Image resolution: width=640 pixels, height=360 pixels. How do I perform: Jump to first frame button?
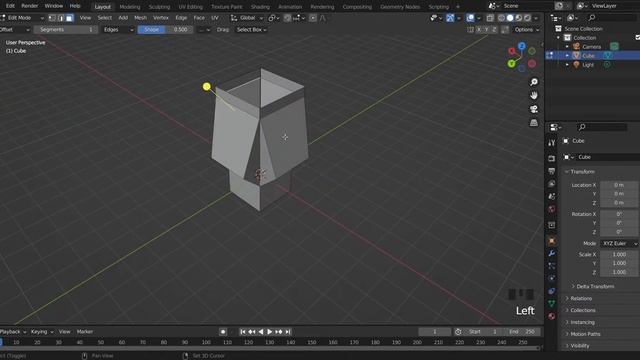[x=242, y=332]
